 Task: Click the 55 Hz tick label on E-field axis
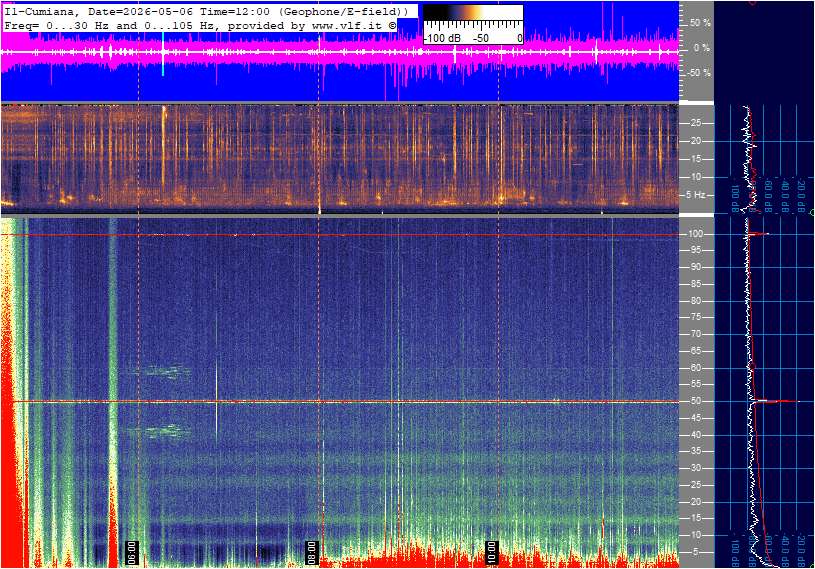tap(695, 385)
